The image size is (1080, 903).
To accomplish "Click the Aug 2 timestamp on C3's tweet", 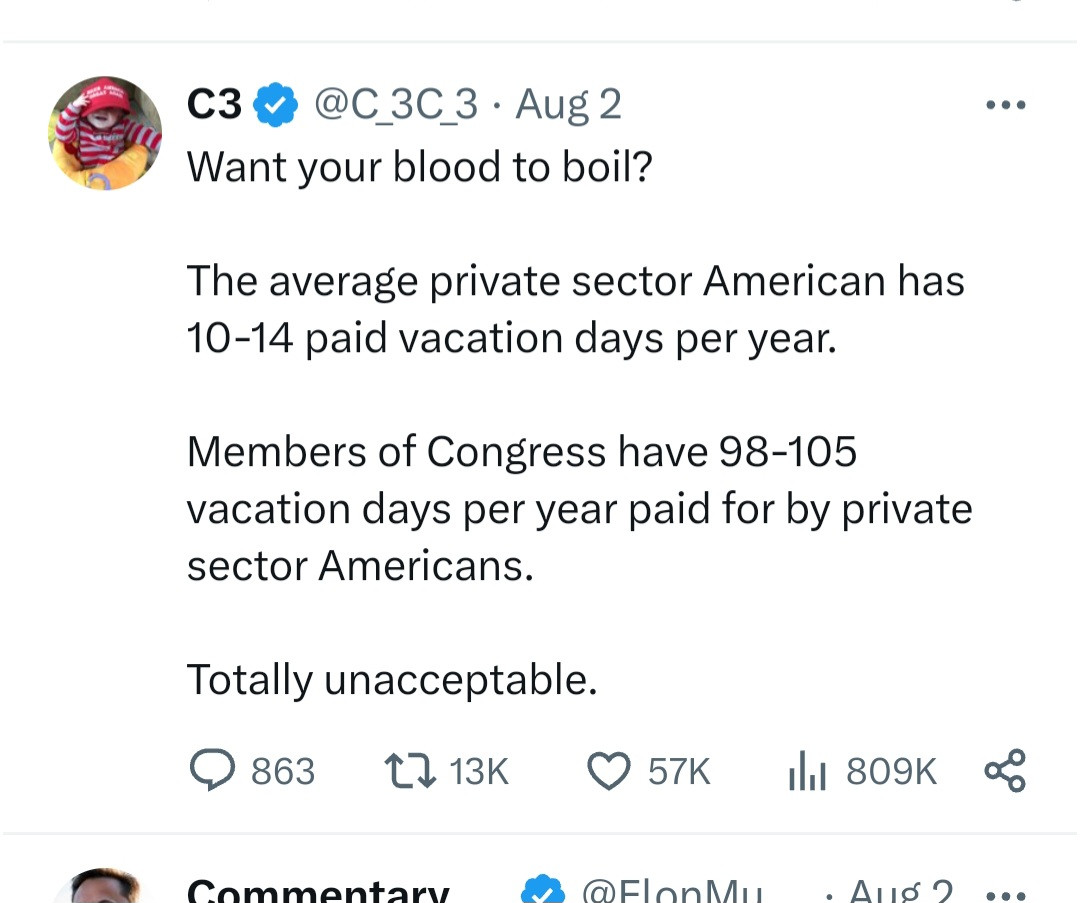I will (x=568, y=105).
